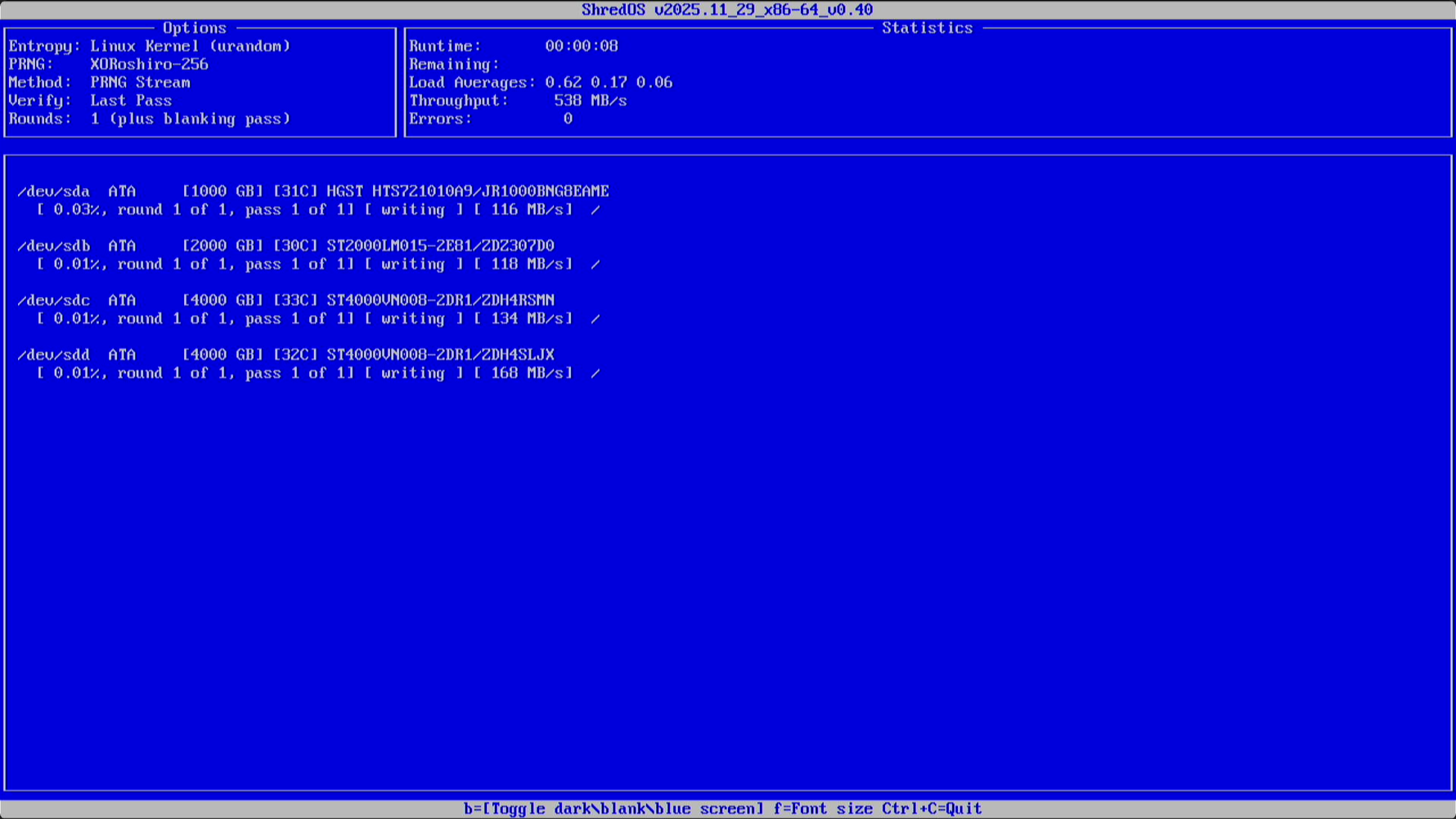Select the Entropy Linux Kernel (urandom) line
Screen dimensions: 1456x819
coord(150,46)
